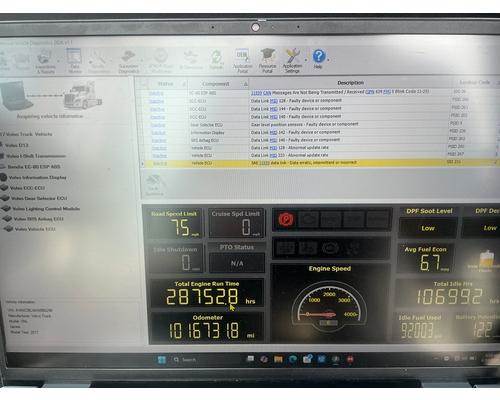
Task: Click the Total Engine Run Time value
Action: click(x=202, y=297)
